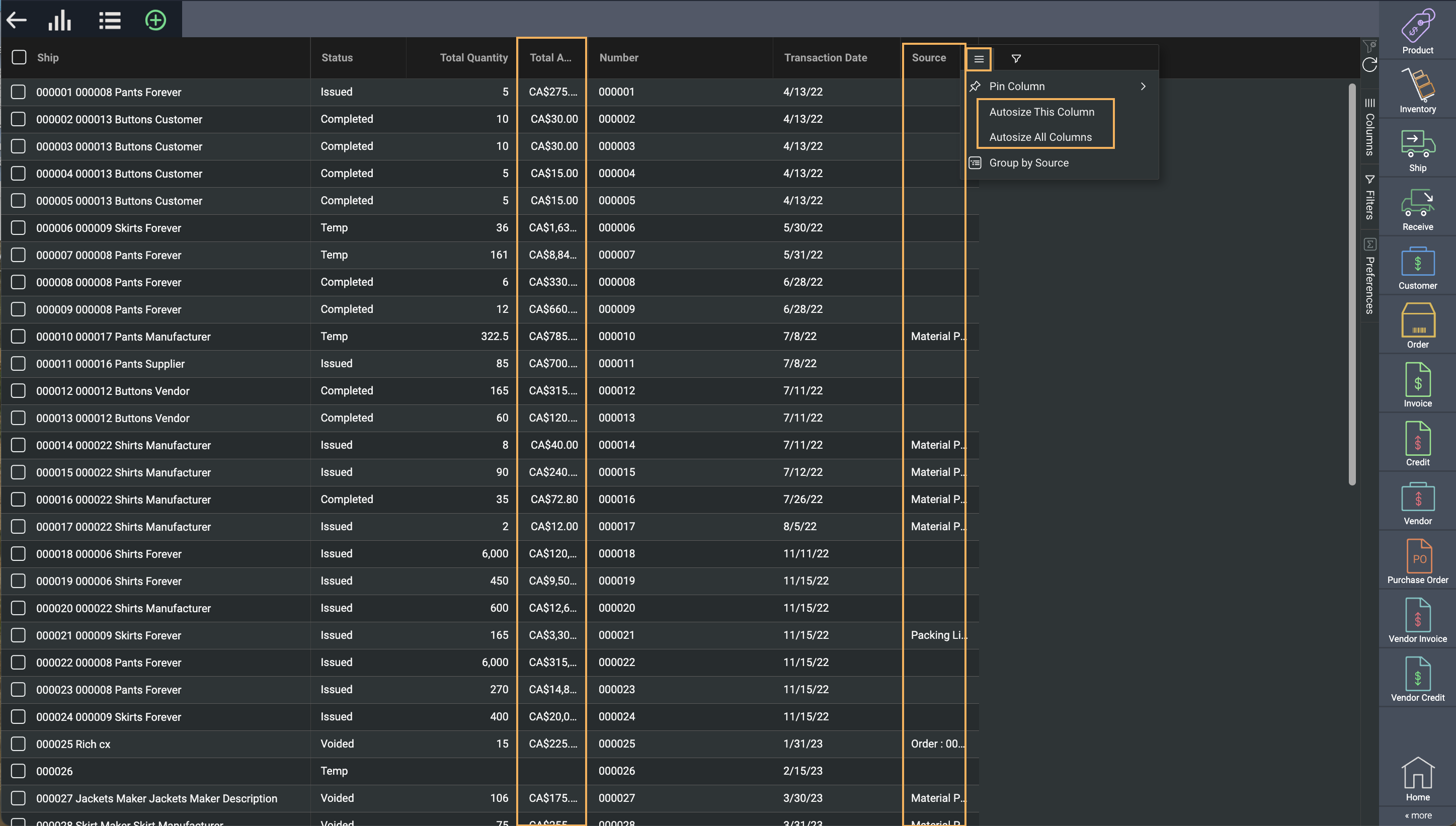Select checkbox for 000010 Pants Manufacturer
The height and width of the screenshot is (826, 1456).
pos(18,337)
